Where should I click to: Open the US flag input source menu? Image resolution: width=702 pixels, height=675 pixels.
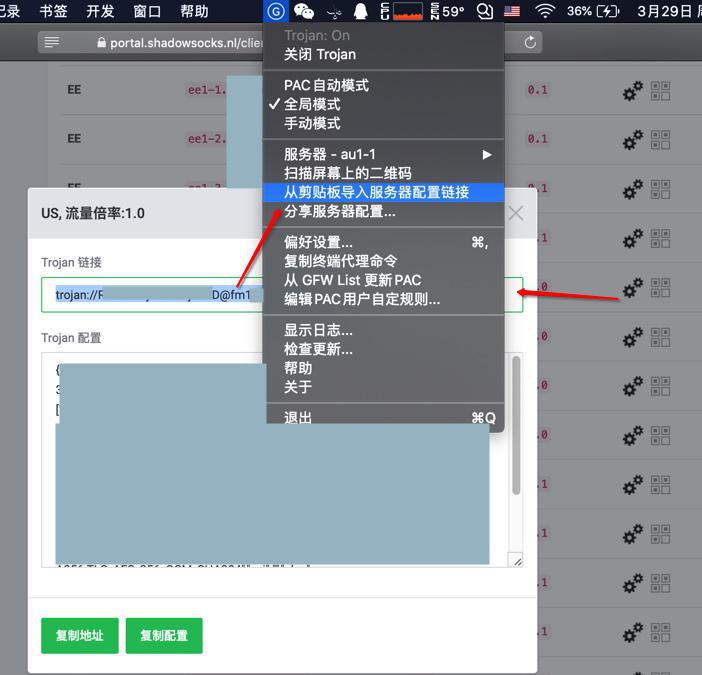coord(512,11)
